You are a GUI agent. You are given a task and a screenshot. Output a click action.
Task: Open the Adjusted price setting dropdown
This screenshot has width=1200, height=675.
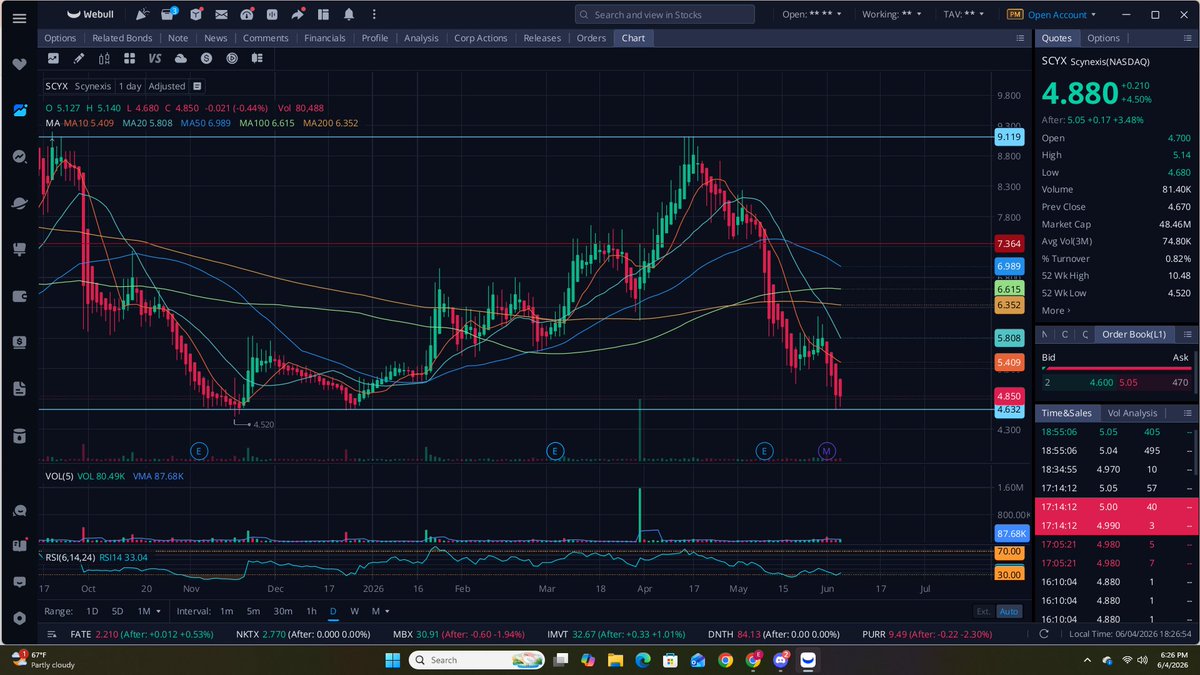point(167,86)
